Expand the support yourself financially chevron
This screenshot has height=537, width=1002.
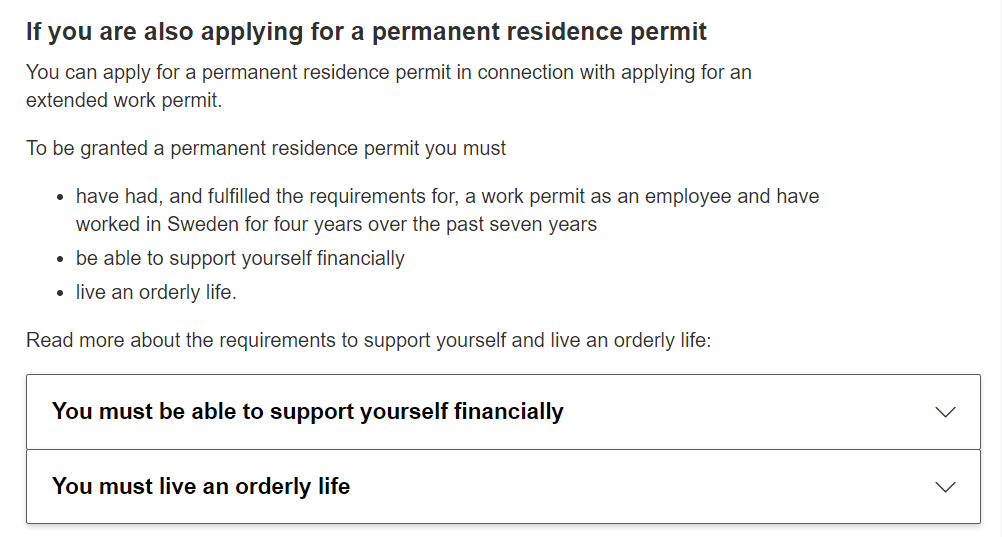(x=945, y=412)
